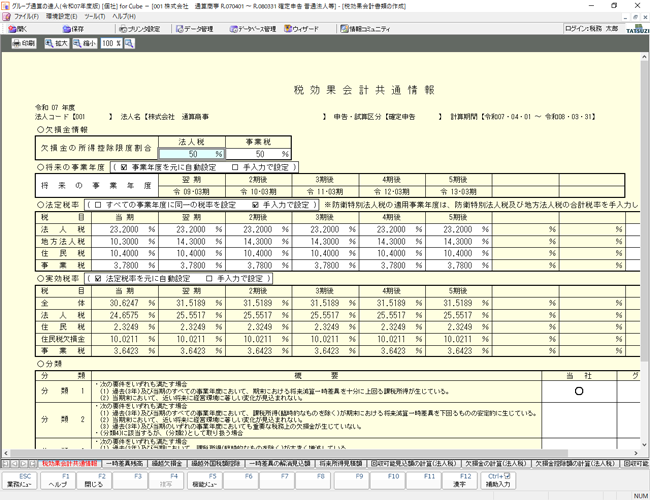Click the horizontal scrollbar left arrow
The image size is (650, 500).
[x=6, y=453]
